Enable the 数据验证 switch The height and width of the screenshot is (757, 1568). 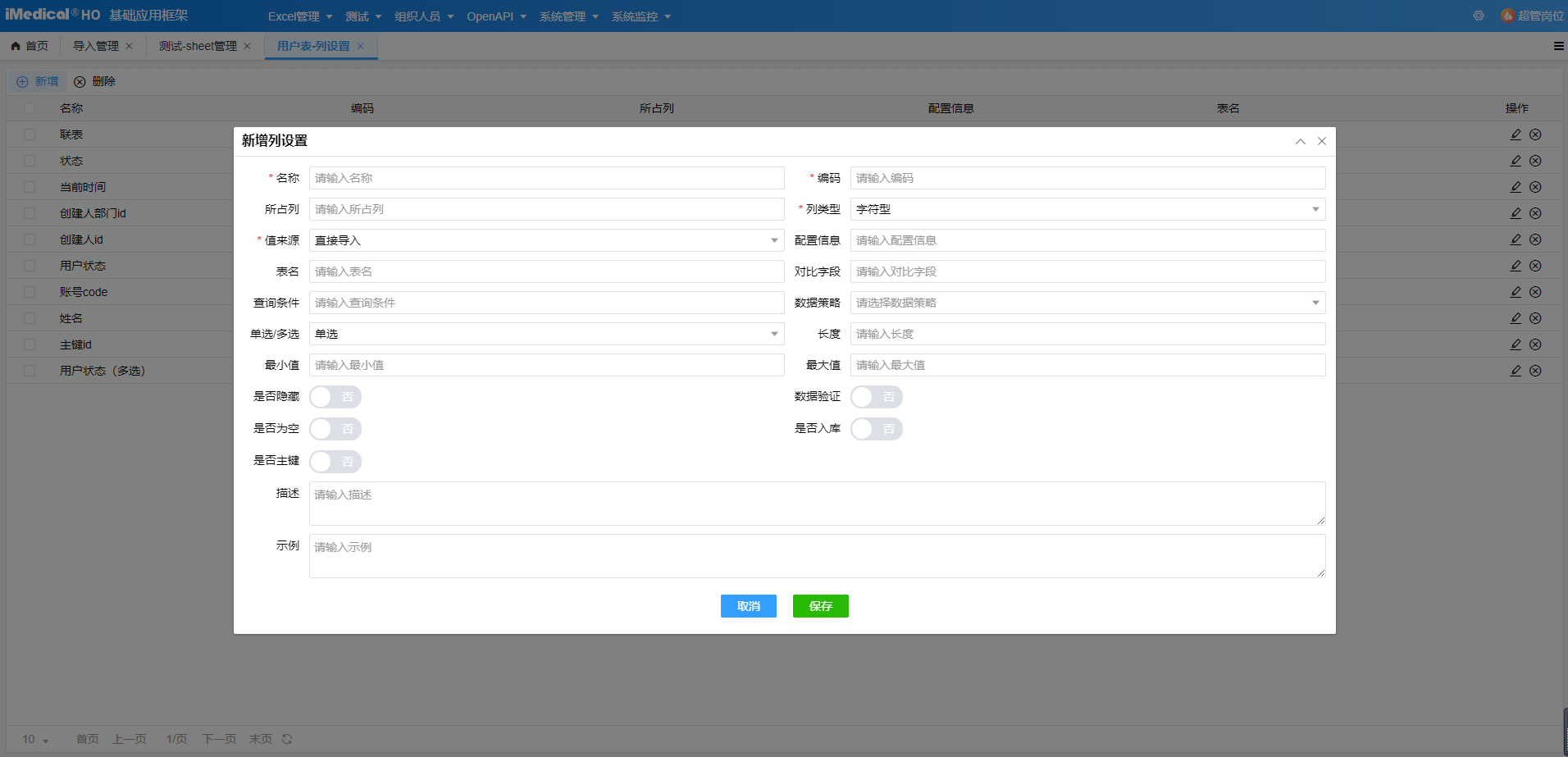point(876,397)
